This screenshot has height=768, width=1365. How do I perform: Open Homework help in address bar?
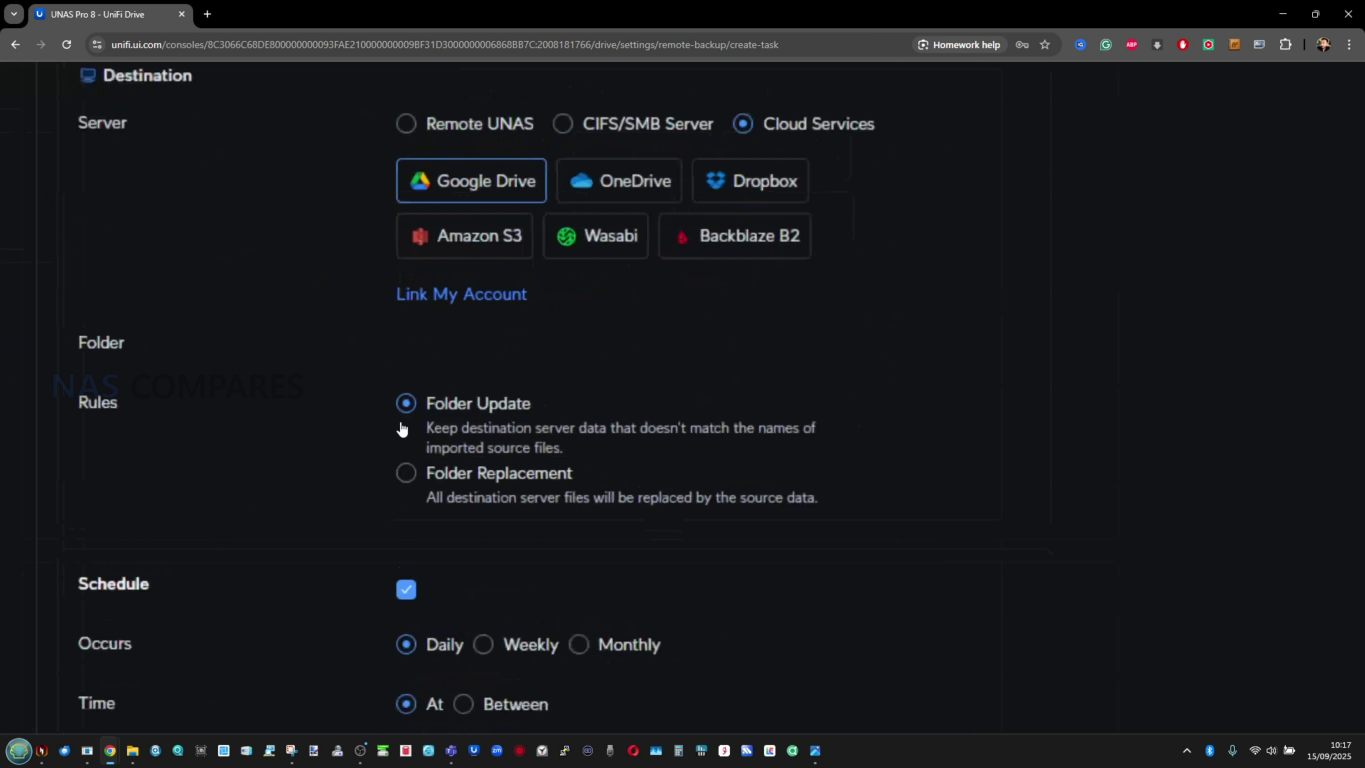(959, 45)
